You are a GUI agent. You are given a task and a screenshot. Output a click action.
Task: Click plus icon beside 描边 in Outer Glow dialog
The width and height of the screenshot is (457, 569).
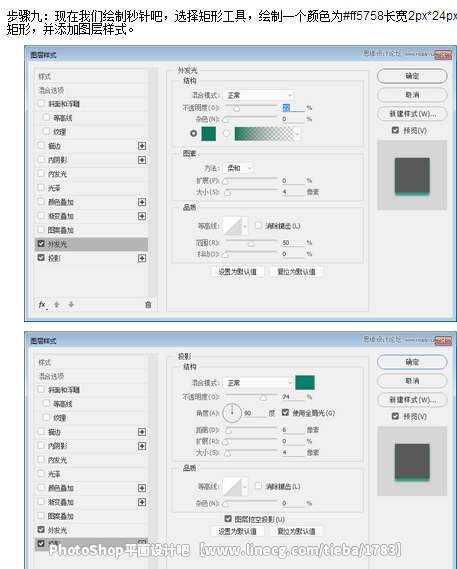pyautogui.click(x=142, y=146)
